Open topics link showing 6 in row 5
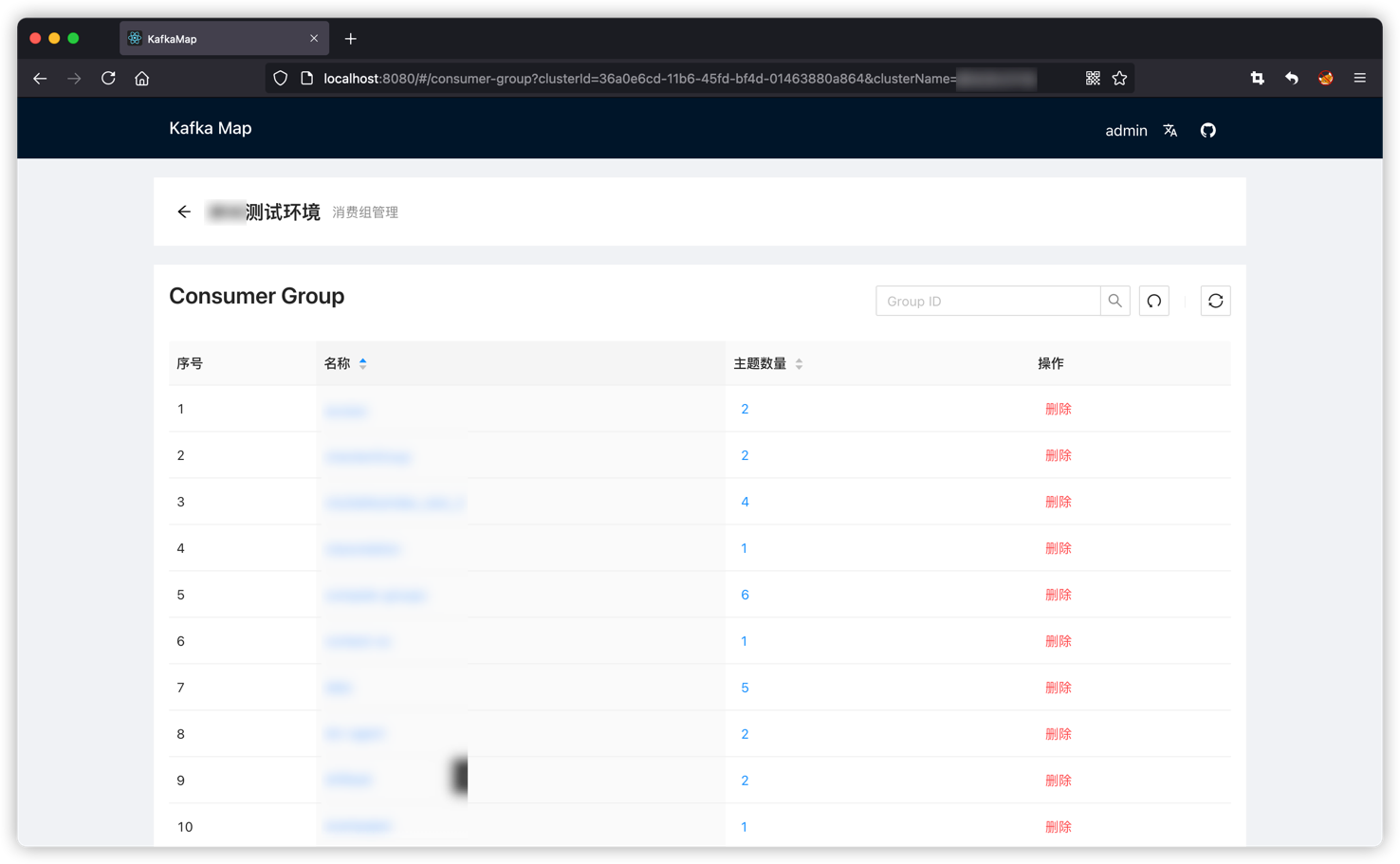 pyautogui.click(x=745, y=594)
